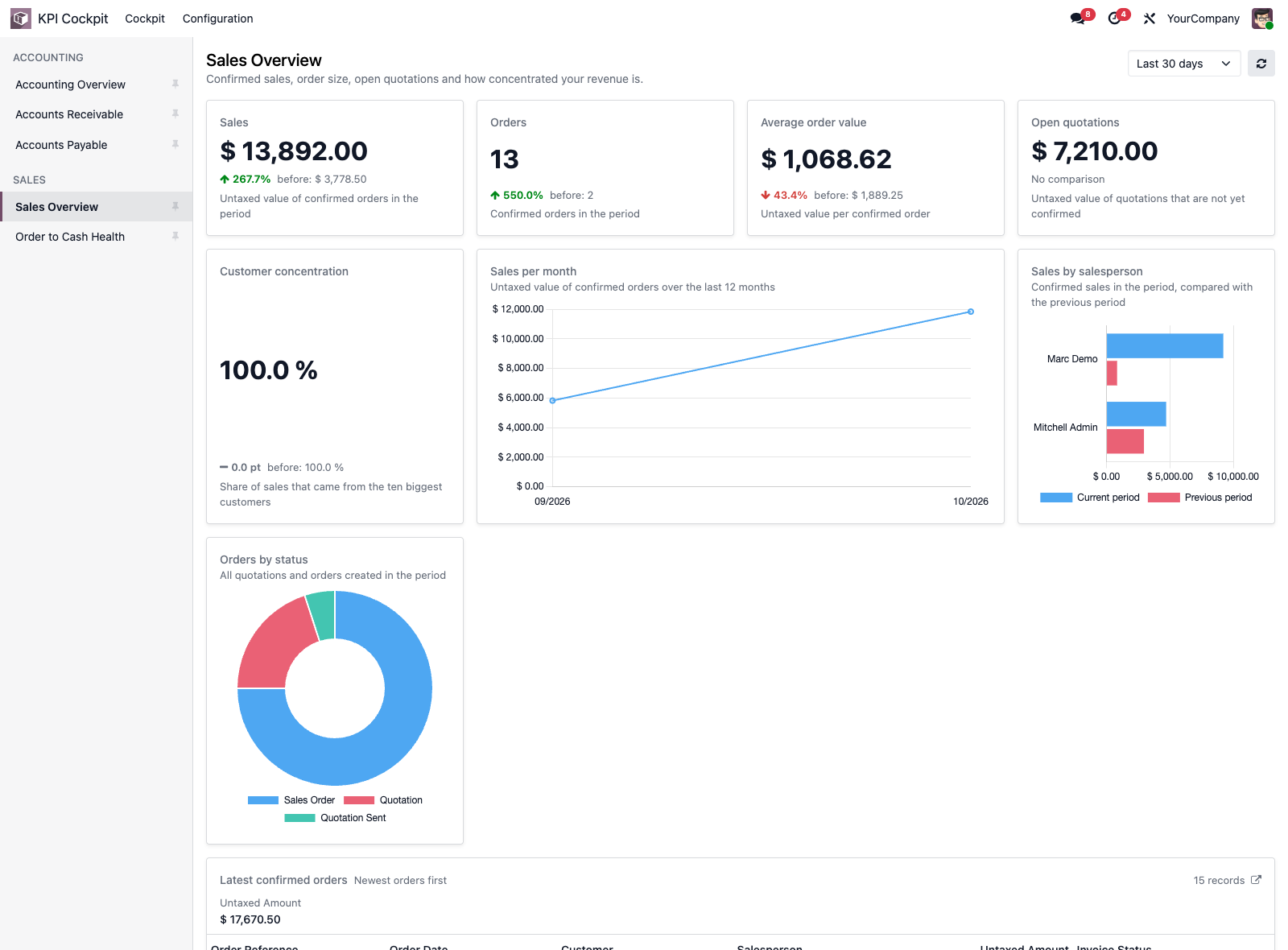This screenshot has height=950, width=1288.
Task: Open the chat messages icon
Action: coord(1077,19)
